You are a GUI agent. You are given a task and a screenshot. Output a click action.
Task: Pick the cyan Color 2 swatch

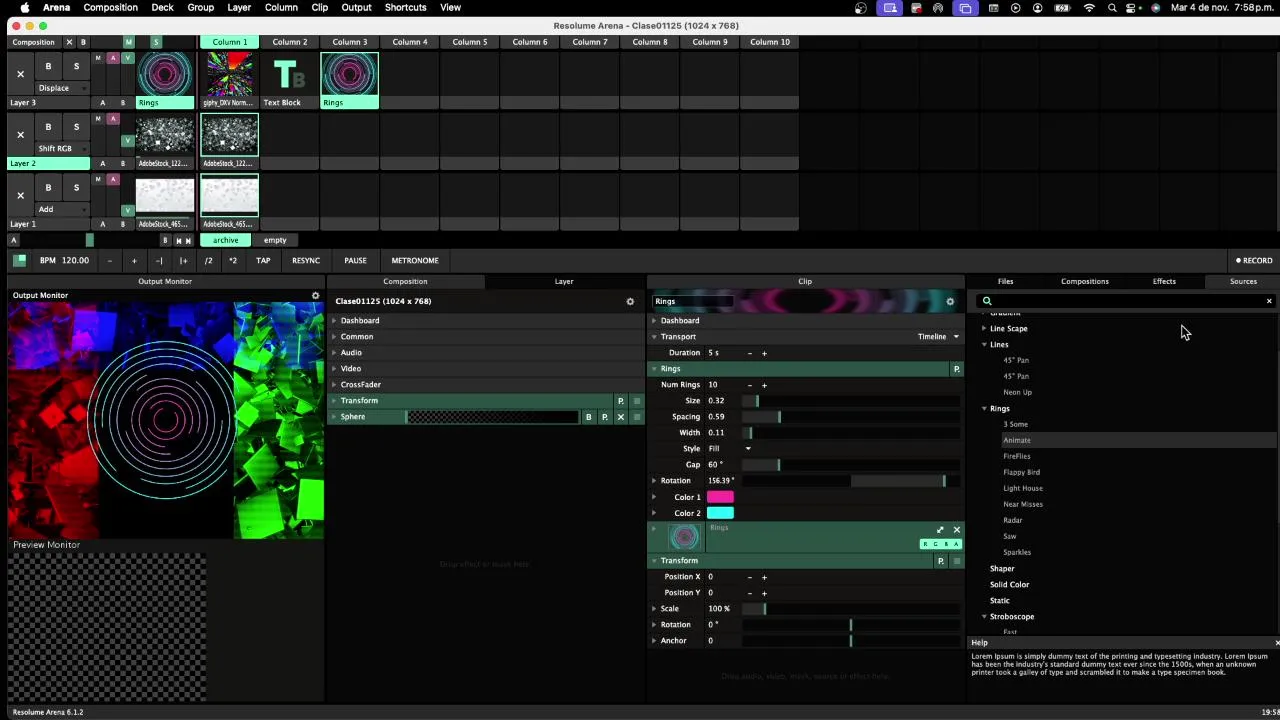click(720, 513)
